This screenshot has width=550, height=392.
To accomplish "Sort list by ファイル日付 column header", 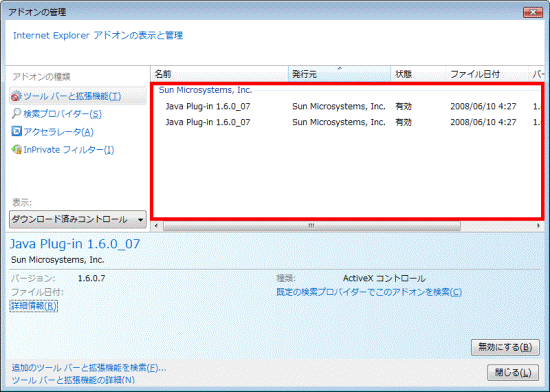I will tap(487, 74).
